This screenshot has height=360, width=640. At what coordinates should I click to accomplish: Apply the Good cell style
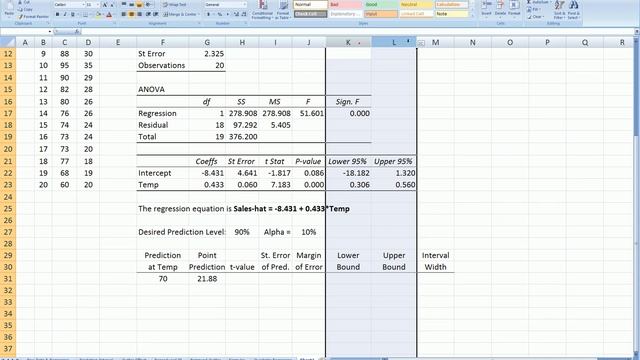pos(381,4)
